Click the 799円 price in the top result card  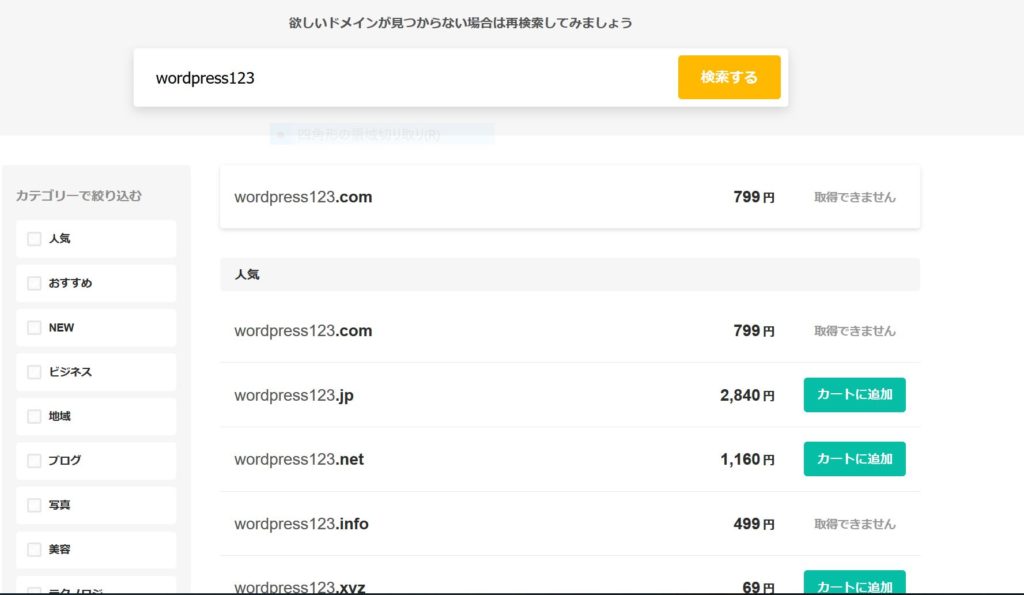click(754, 197)
